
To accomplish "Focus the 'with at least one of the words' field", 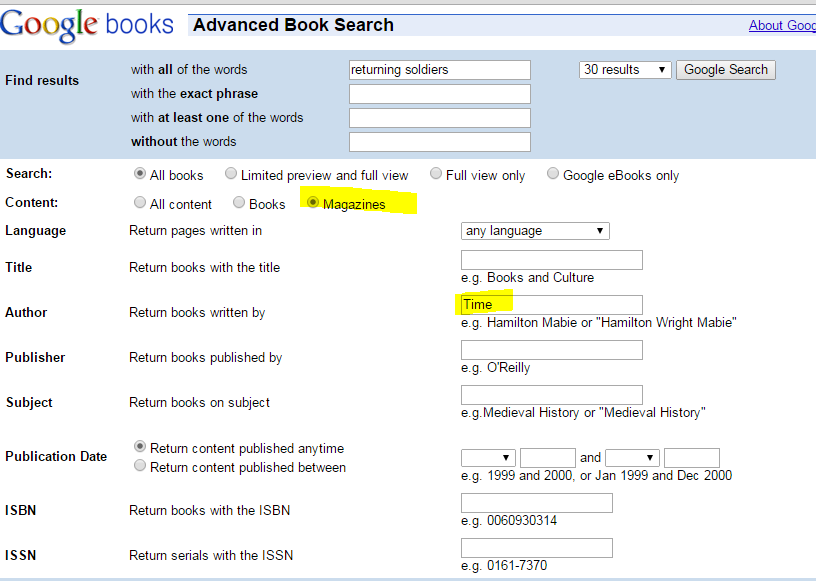I will [440, 118].
